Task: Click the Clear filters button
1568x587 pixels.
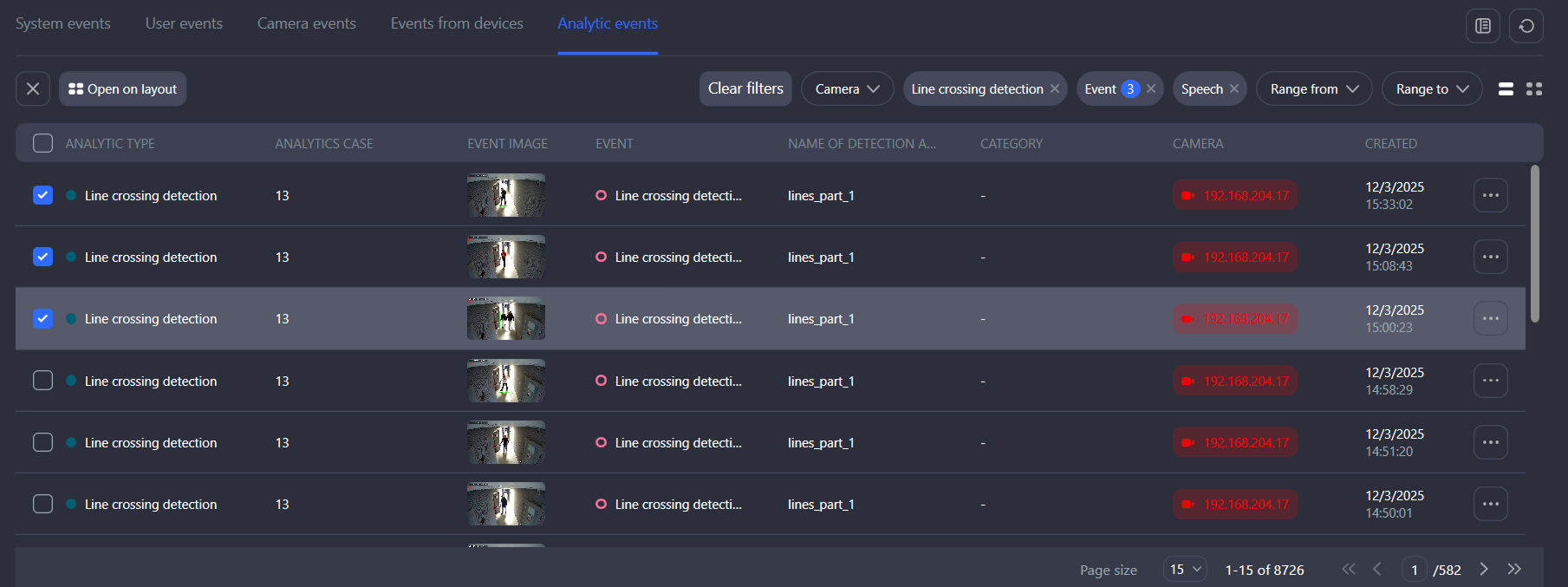Action: [745, 89]
